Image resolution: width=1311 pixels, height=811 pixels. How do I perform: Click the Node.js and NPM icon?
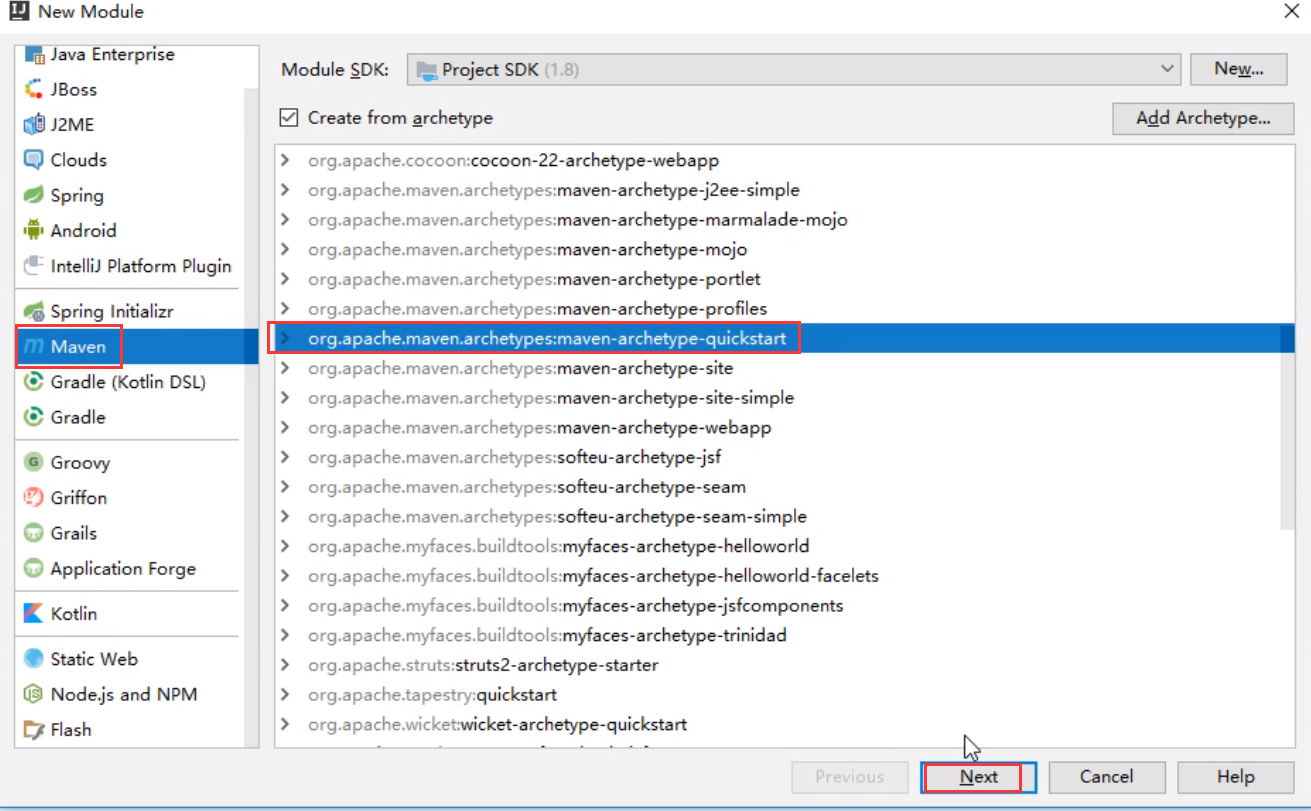(34, 694)
